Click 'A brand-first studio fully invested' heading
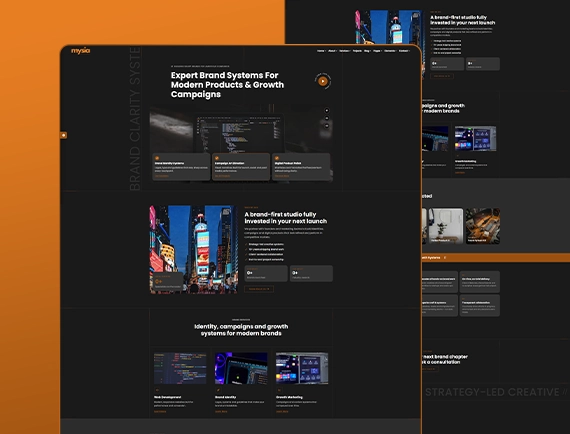Image resolution: width=570 pixels, height=434 pixels. (285, 218)
